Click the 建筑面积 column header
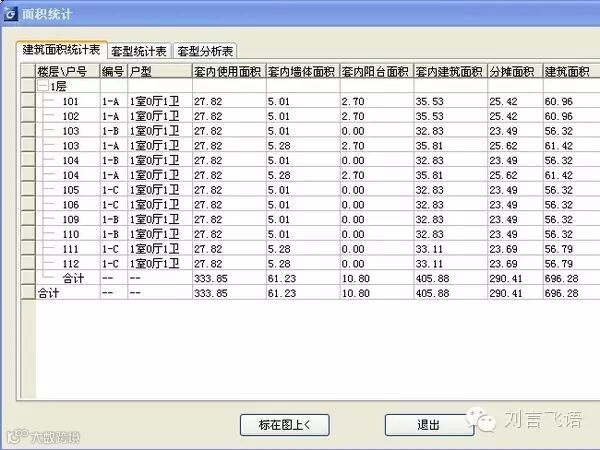 pos(571,71)
